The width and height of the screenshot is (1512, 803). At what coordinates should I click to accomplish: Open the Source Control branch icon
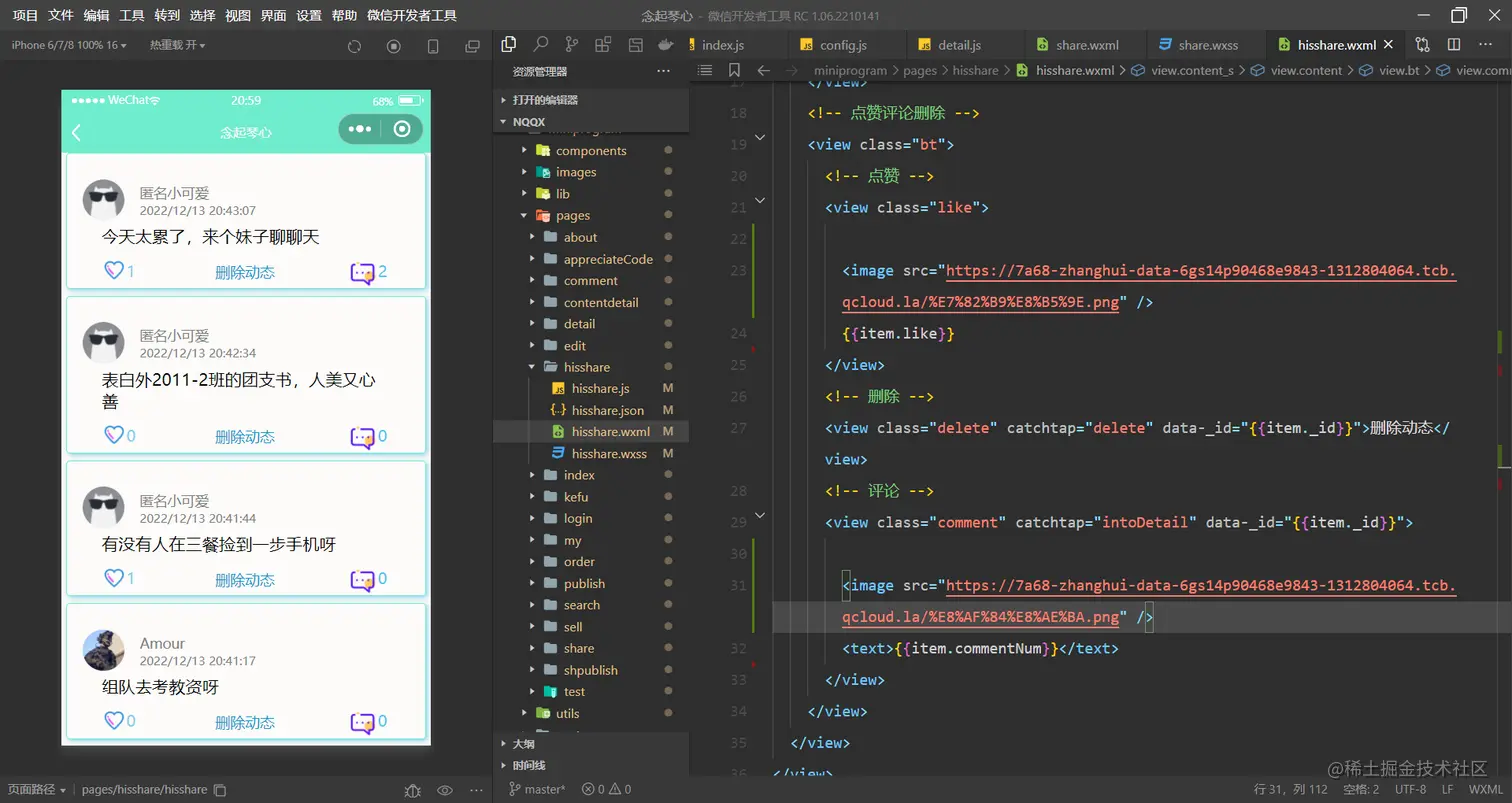571,44
